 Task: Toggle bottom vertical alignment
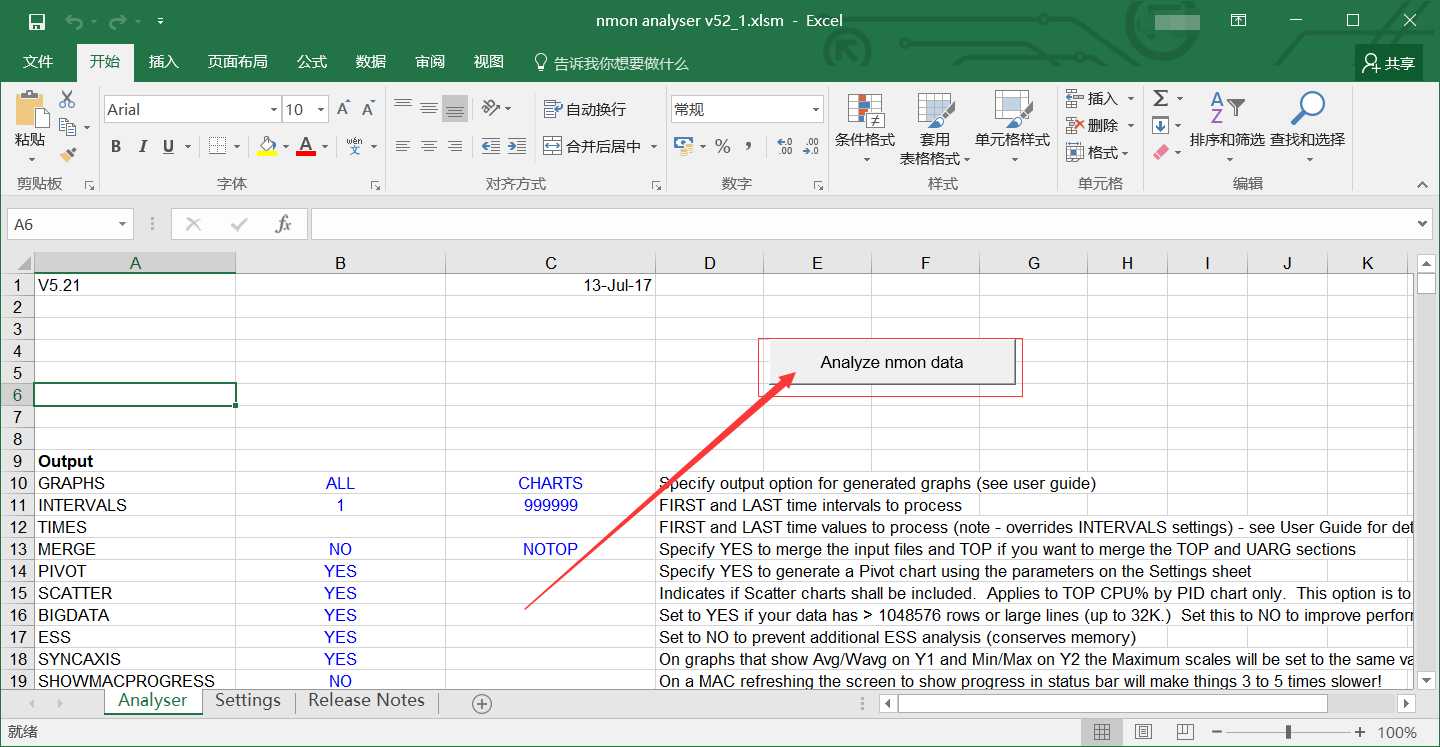click(x=455, y=109)
